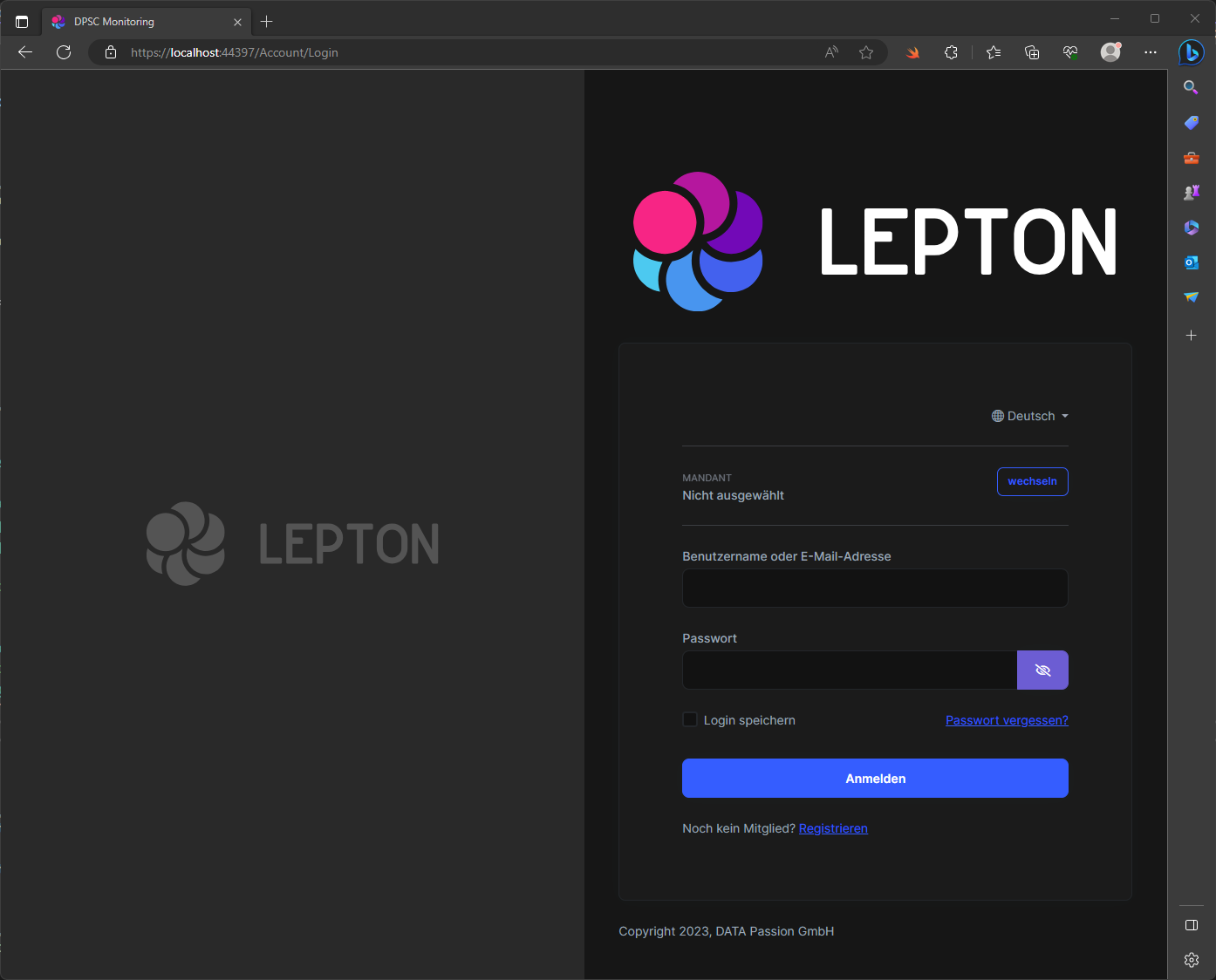Open Drop in the sidebar
The width and height of the screenshot is (1216, 980).
pos(1192,297)
